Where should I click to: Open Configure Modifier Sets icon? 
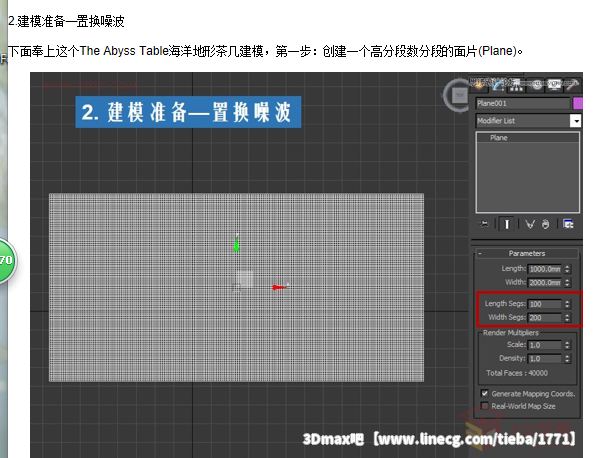tap(568, 224)
